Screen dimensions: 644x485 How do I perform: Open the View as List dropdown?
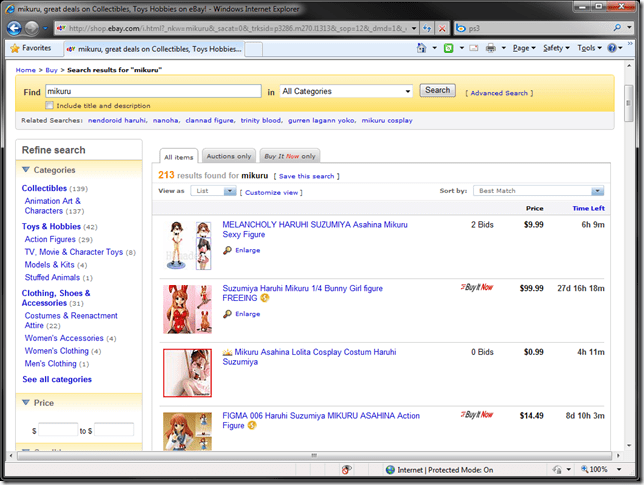click(x=215, y=191)
